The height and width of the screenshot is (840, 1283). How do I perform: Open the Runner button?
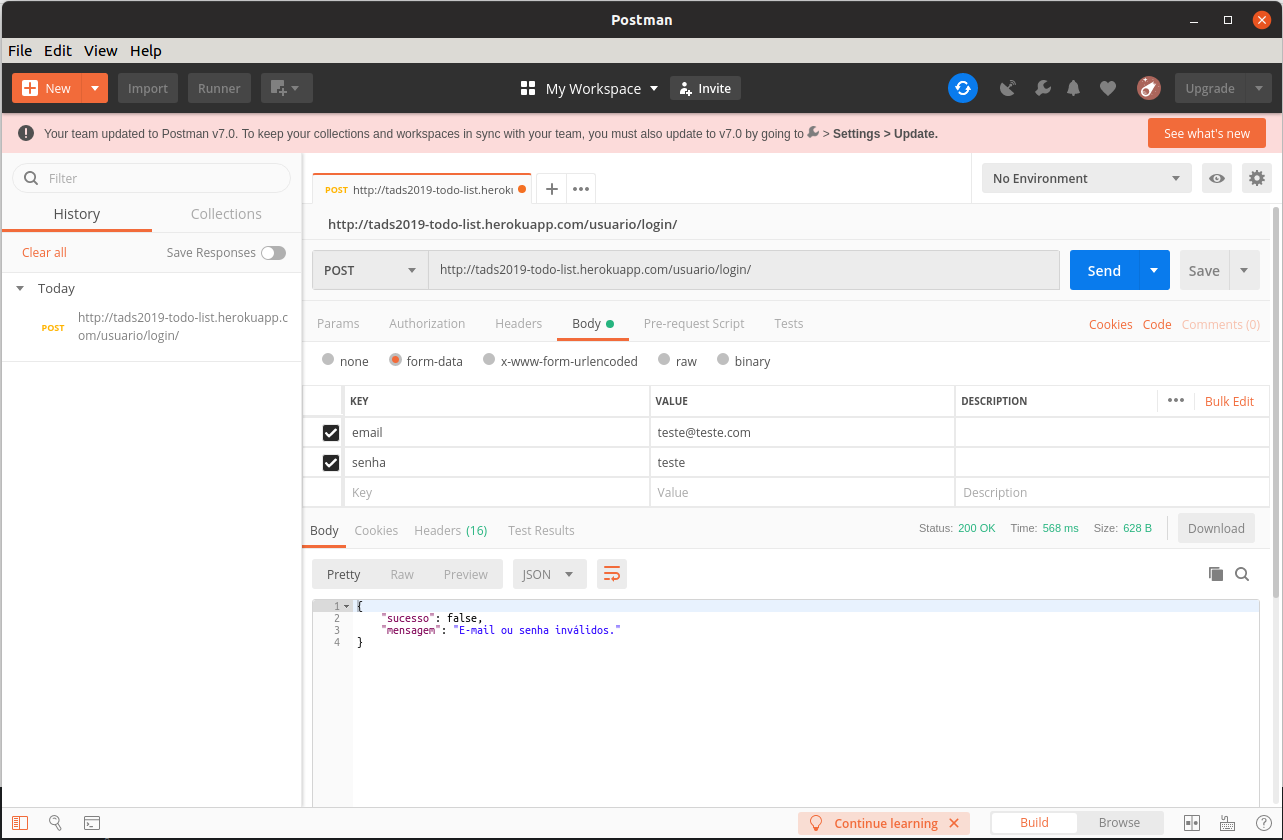pos(219,88)
